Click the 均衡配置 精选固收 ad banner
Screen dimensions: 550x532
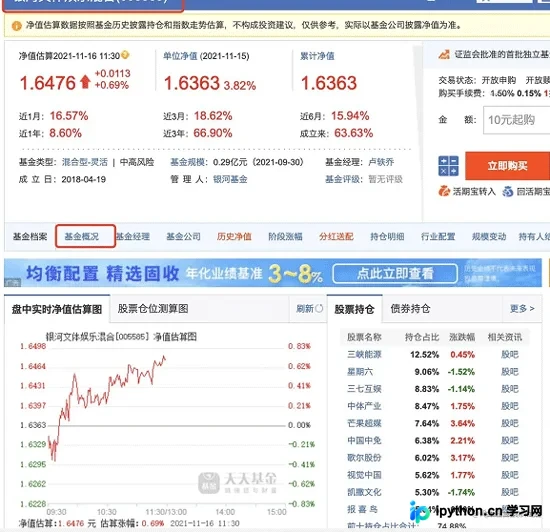pos(273,273)
